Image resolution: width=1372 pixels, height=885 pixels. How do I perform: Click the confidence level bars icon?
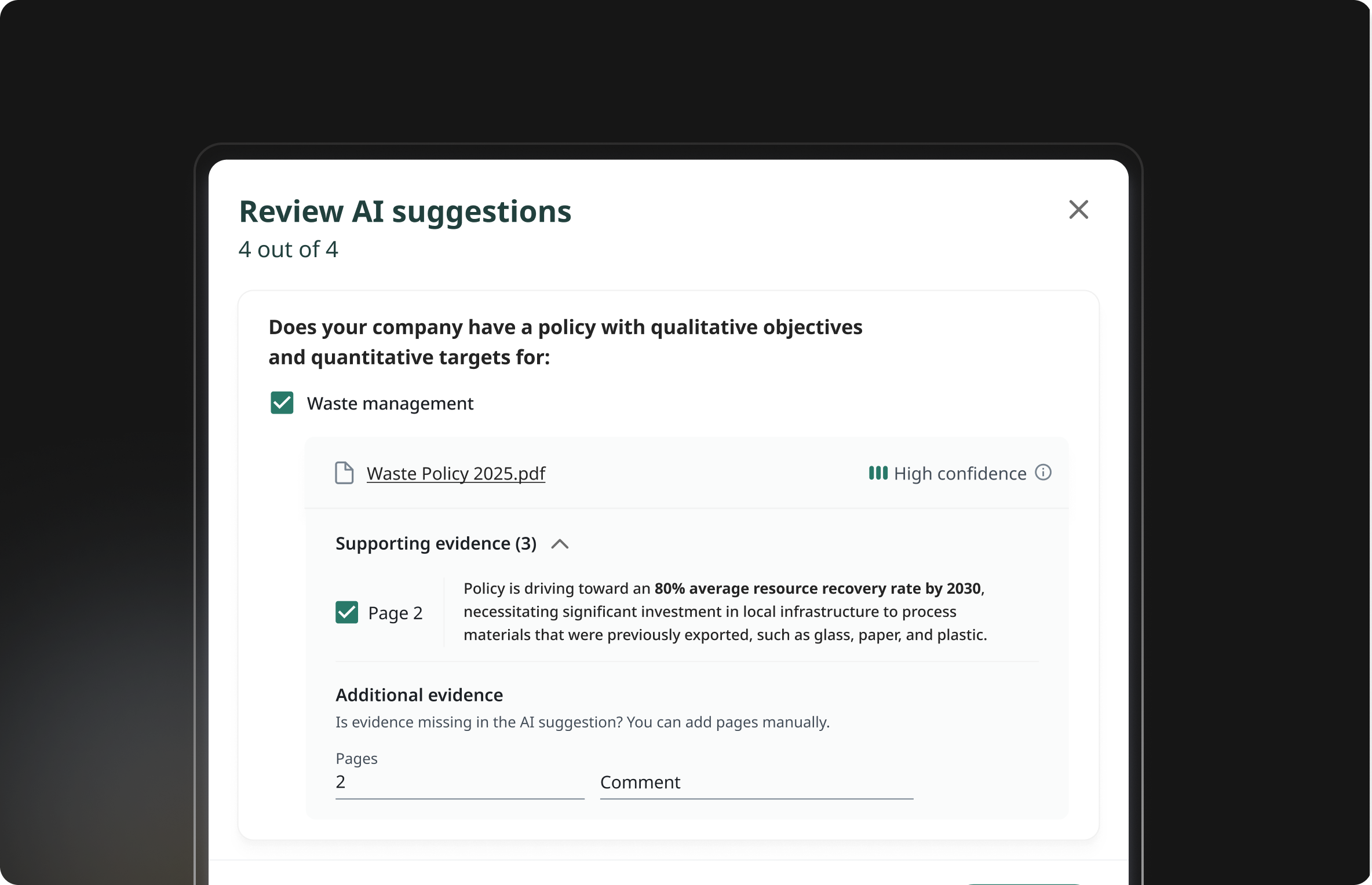878,473
